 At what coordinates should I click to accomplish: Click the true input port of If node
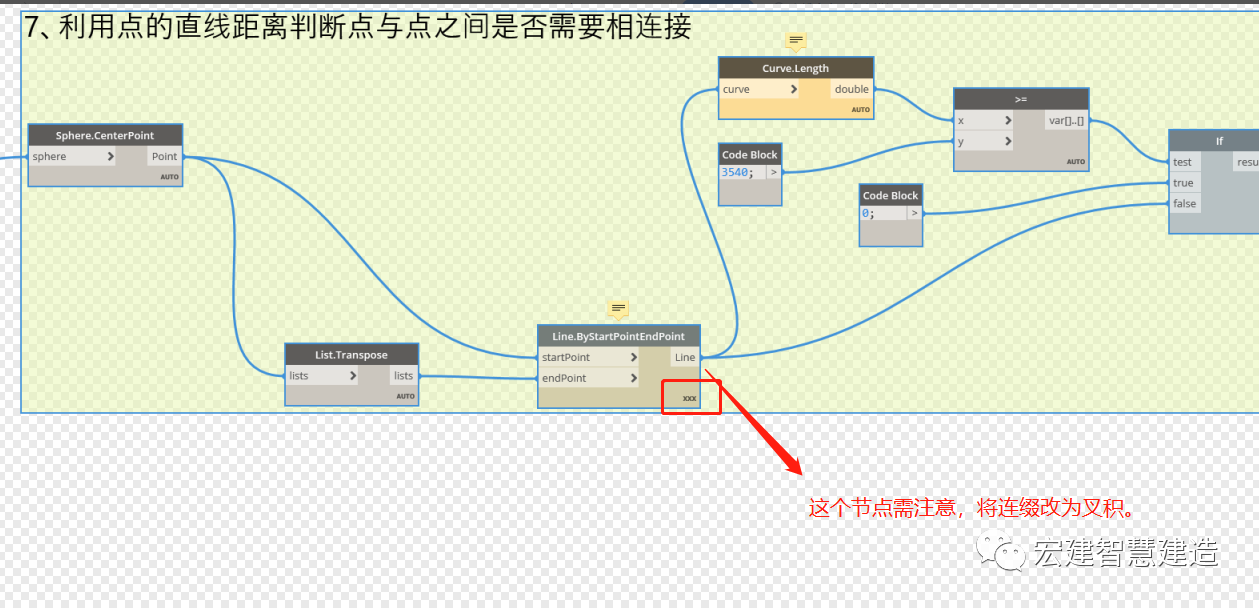1183,183
